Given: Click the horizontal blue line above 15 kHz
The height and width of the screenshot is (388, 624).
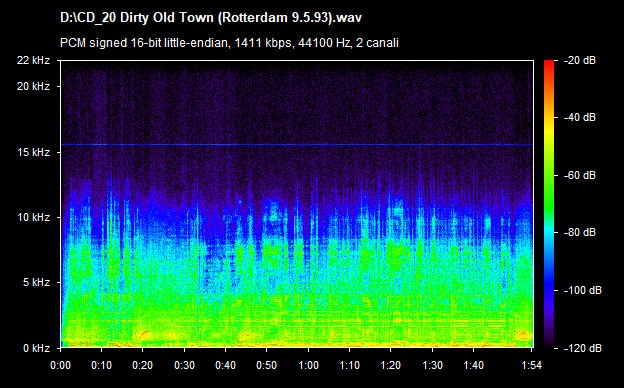Looking at the screenshot, I should [297, 144].
